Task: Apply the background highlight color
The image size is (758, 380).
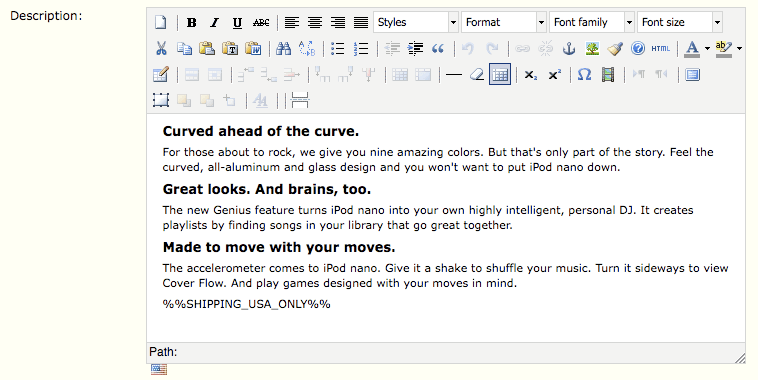Action: [724, 48]
